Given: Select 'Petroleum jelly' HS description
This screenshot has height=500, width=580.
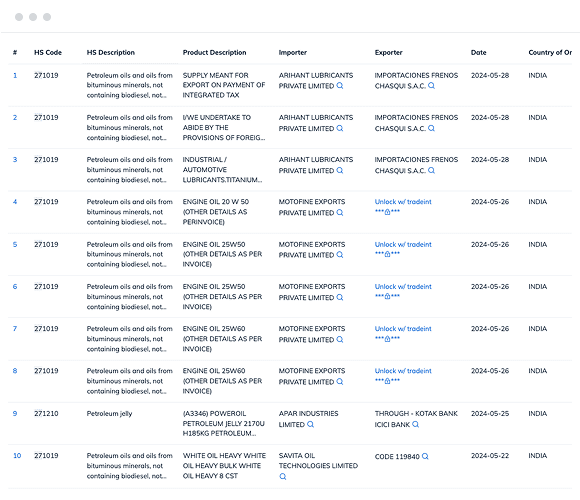Looking at the screenshot, I should point(109,413).
